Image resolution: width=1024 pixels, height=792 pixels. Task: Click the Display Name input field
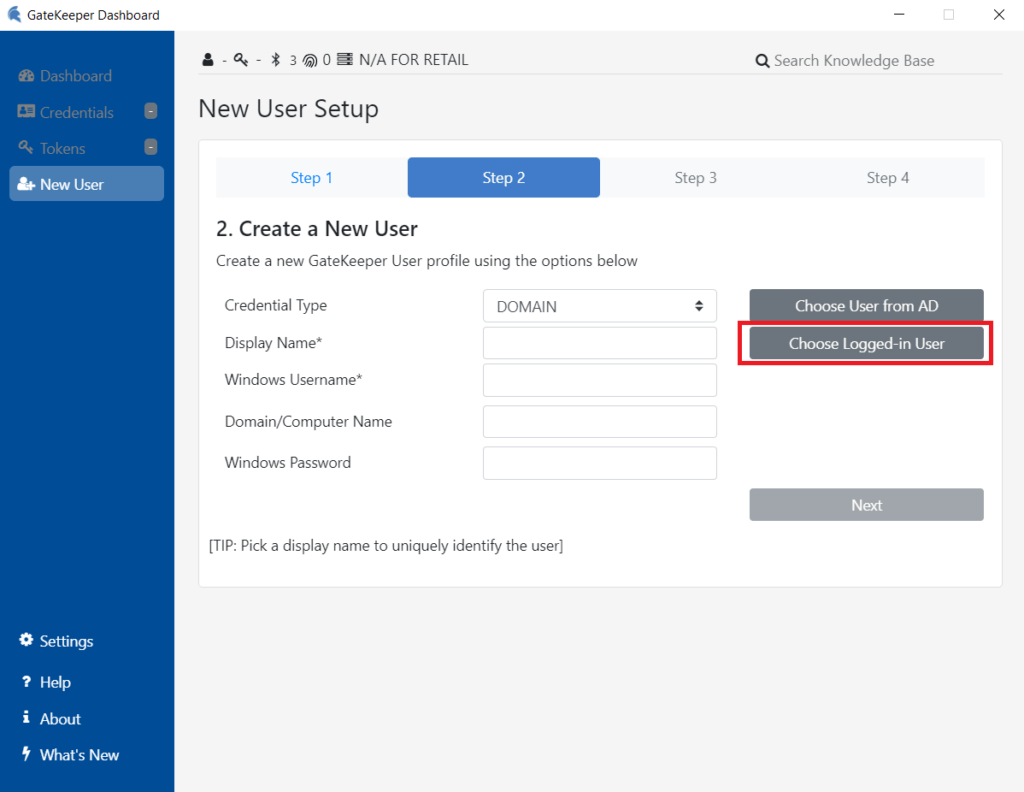tap(599, 342)
